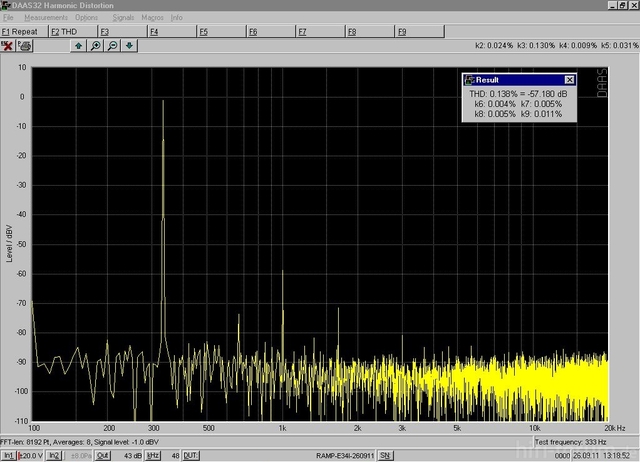
Task: Expand the Macros menu
Action: pos(152,18)
